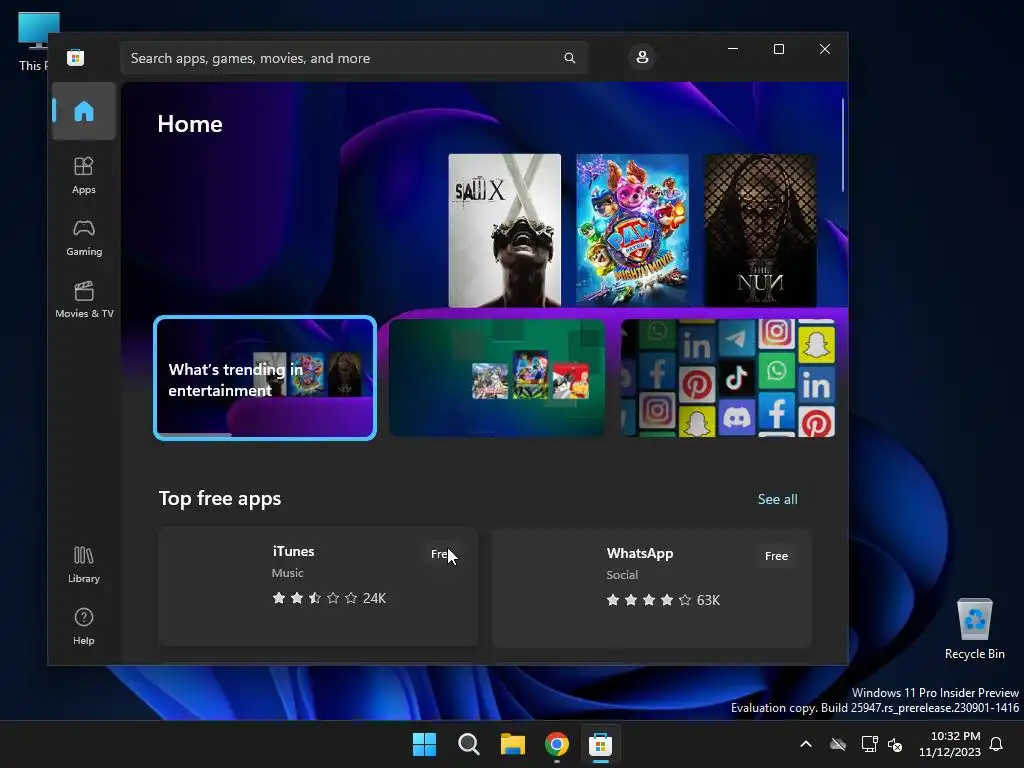The width and height of the screenshot is (1024, 768).
Task: Click See all for Top free apps
Action: (x=777, y=499)
